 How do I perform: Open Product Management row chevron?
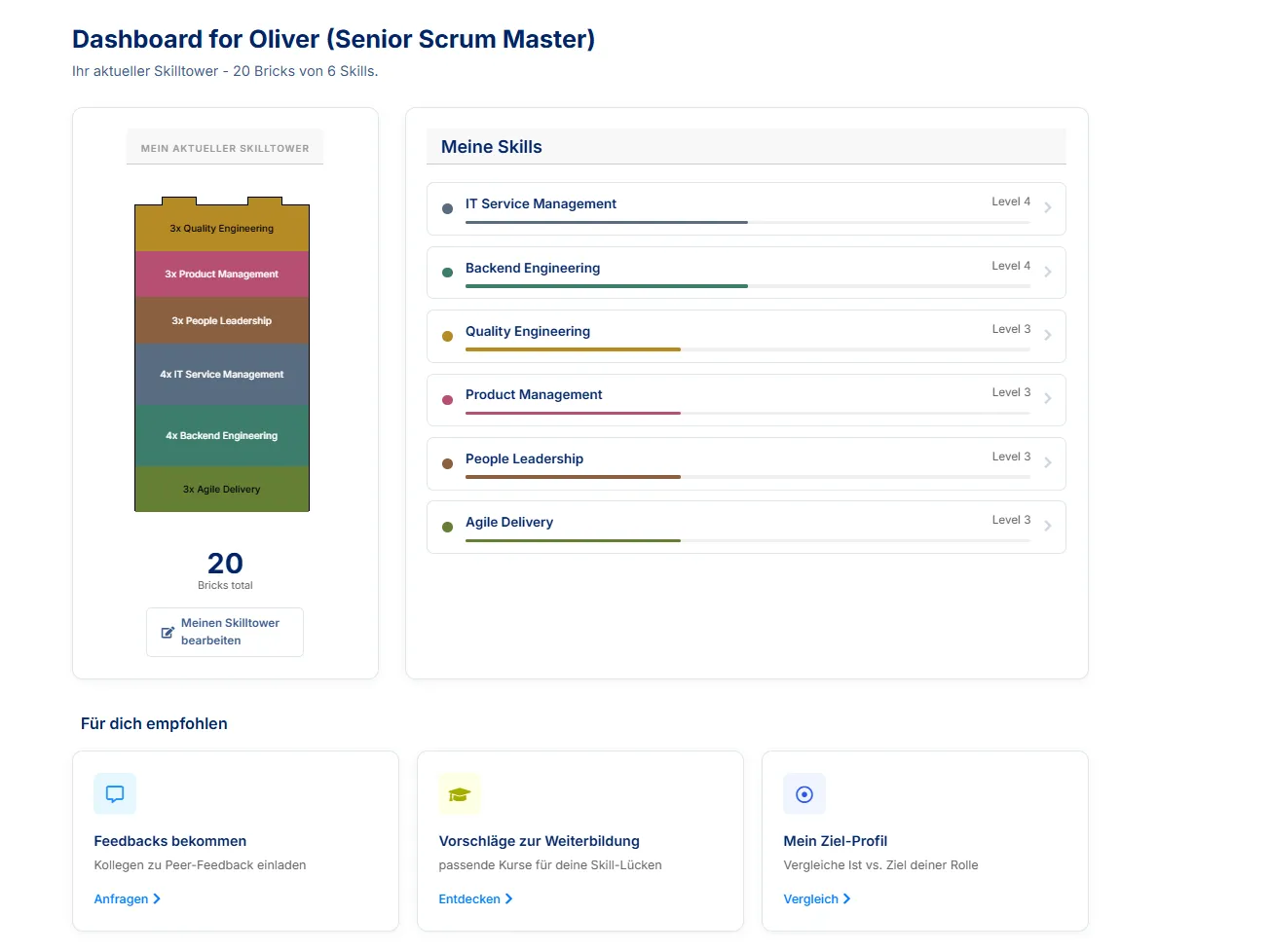point(1048,398)
